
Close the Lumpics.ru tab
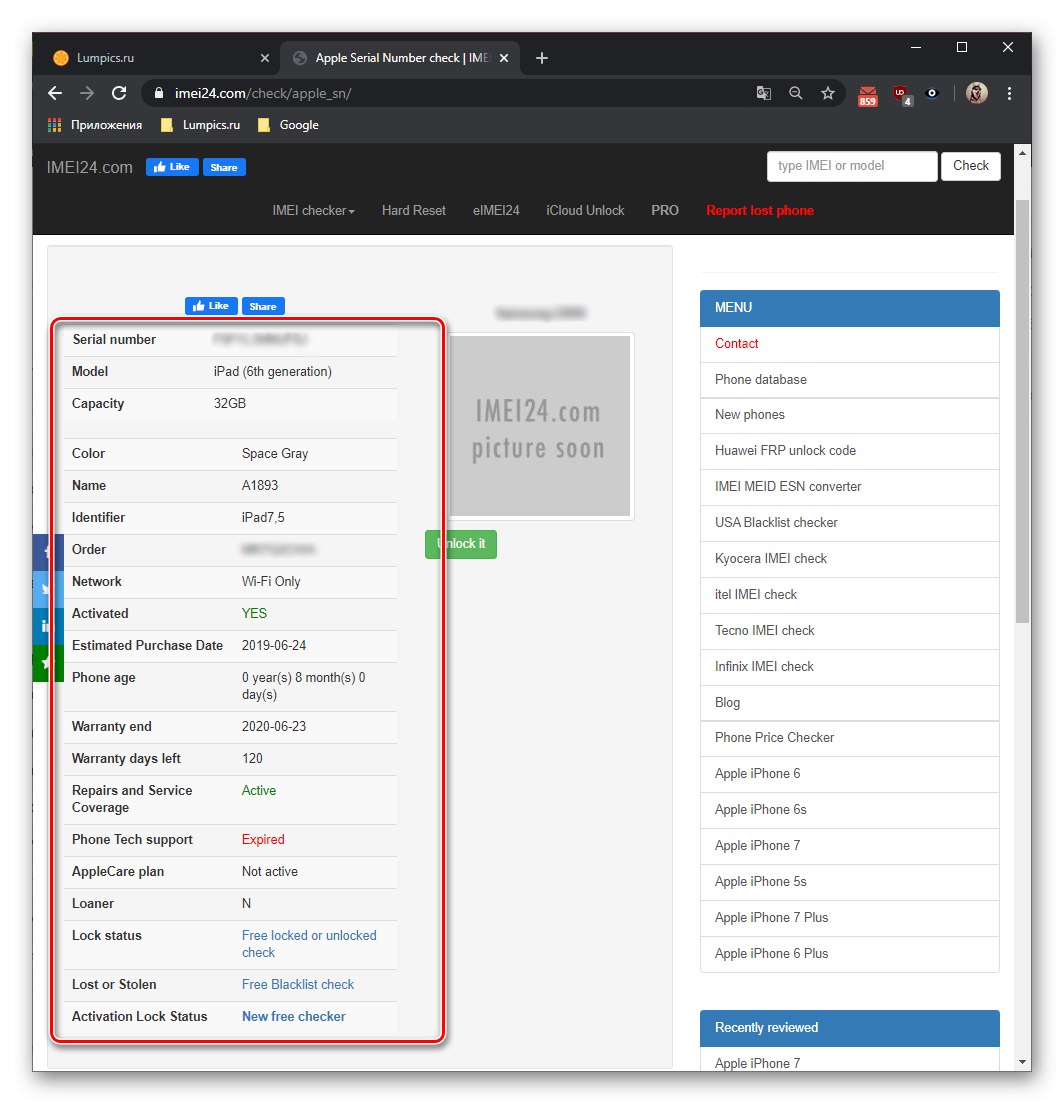265,58
